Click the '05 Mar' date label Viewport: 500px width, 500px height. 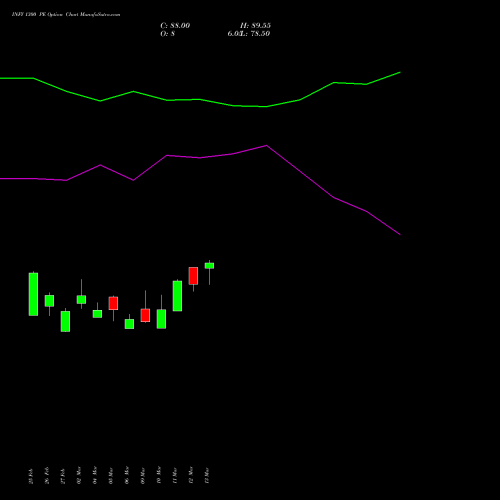pos(111,476)
